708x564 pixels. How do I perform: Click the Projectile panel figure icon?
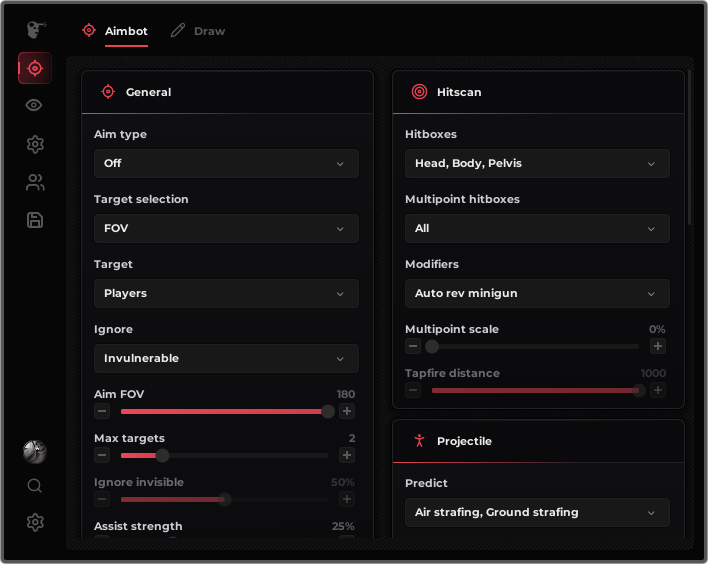[x=419, y=441]
